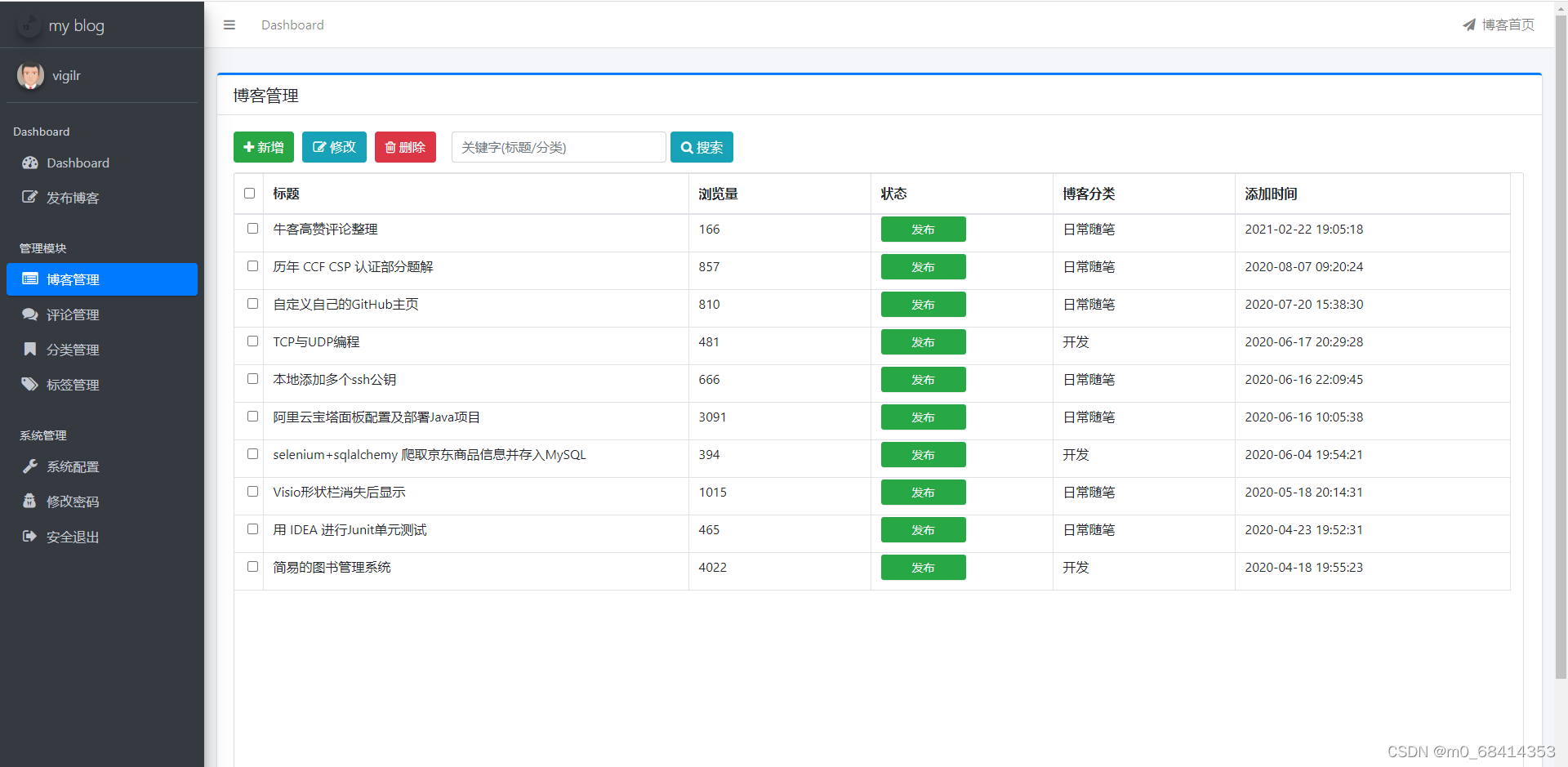This screenshot has height=767, width=1568.
Task: Select the 标签管理 tag icon
Action: pyautogui.click(x=29, y=384)
